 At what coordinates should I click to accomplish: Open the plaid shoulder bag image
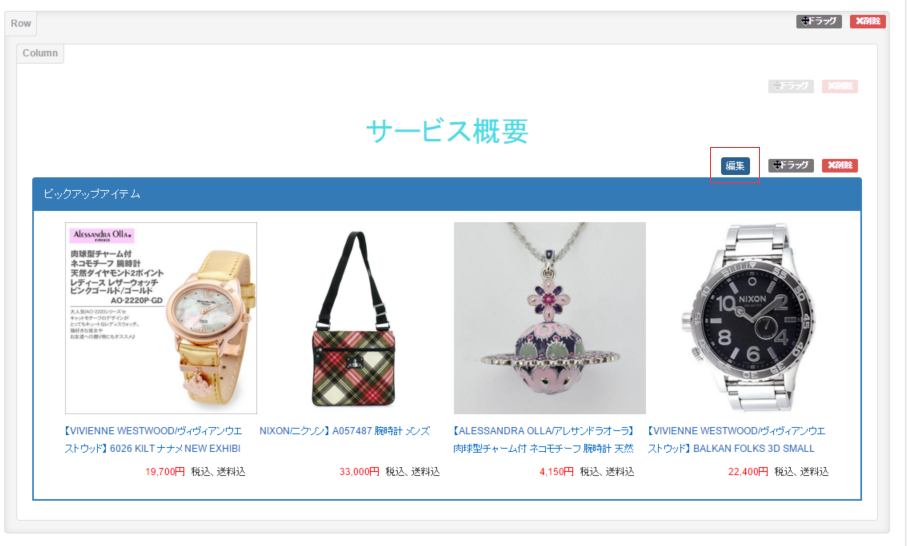click(x=355, y=318)
